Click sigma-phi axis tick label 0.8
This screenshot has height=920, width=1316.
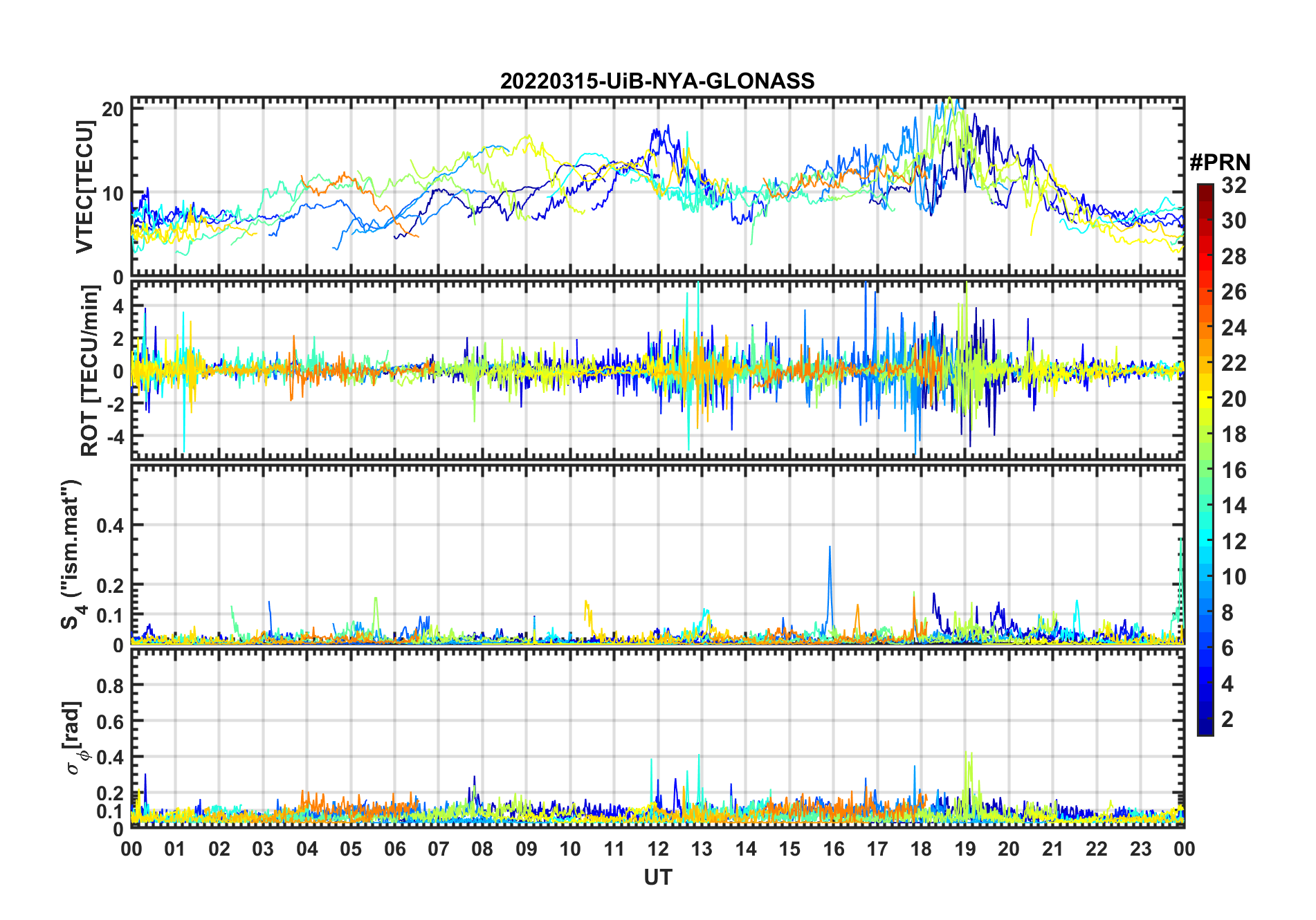[111, 686]
